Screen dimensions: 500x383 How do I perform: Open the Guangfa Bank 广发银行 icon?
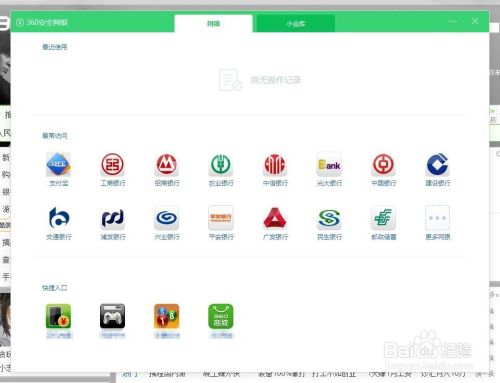(275, 218)
